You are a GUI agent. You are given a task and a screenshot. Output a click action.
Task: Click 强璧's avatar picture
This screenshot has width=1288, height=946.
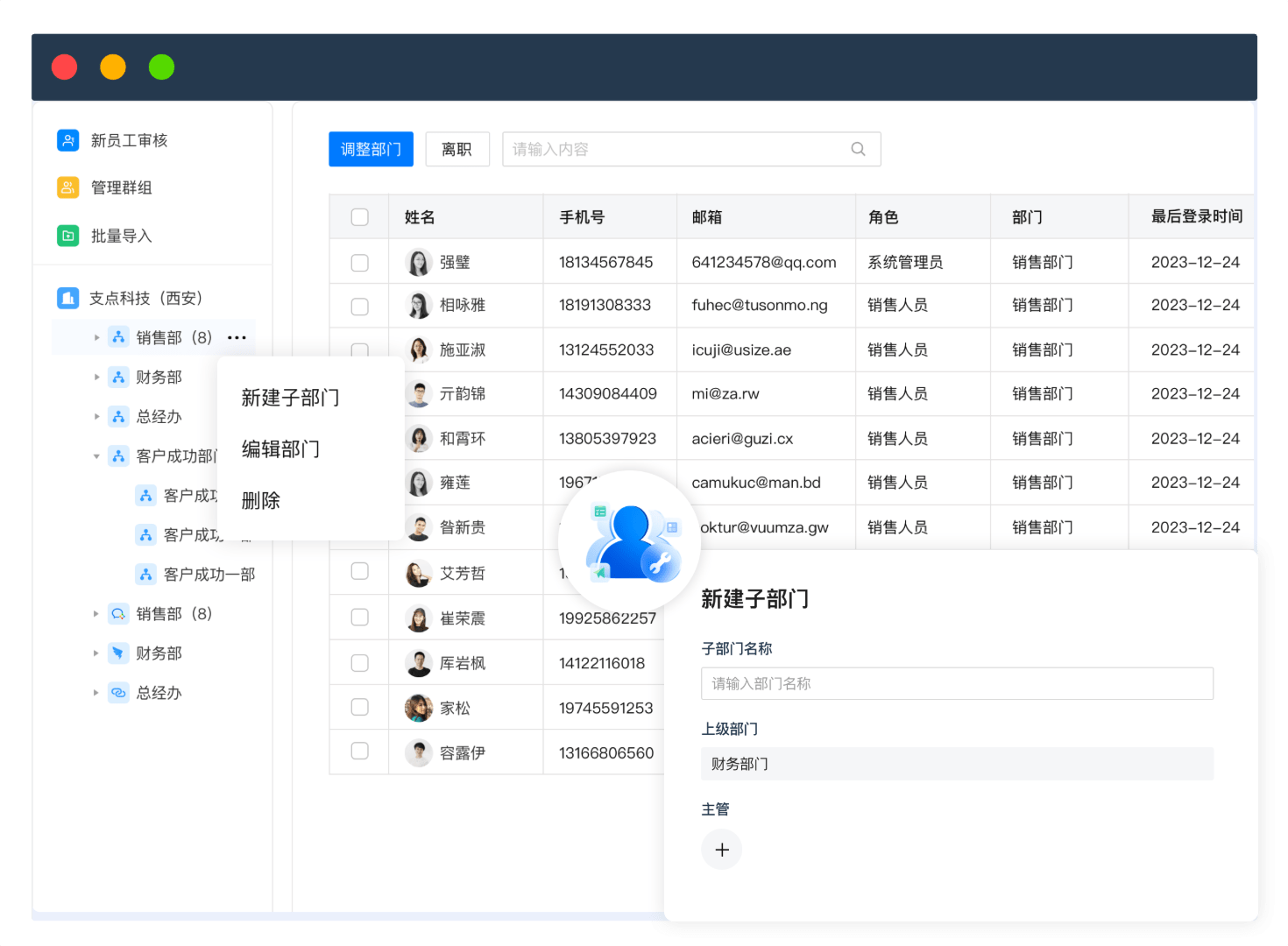click(x=419, y=262)
